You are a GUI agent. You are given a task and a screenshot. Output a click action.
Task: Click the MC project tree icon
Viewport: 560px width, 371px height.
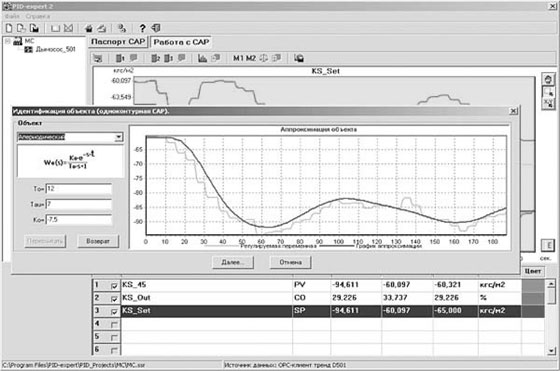pyautogui.click(x=18, y=41)
